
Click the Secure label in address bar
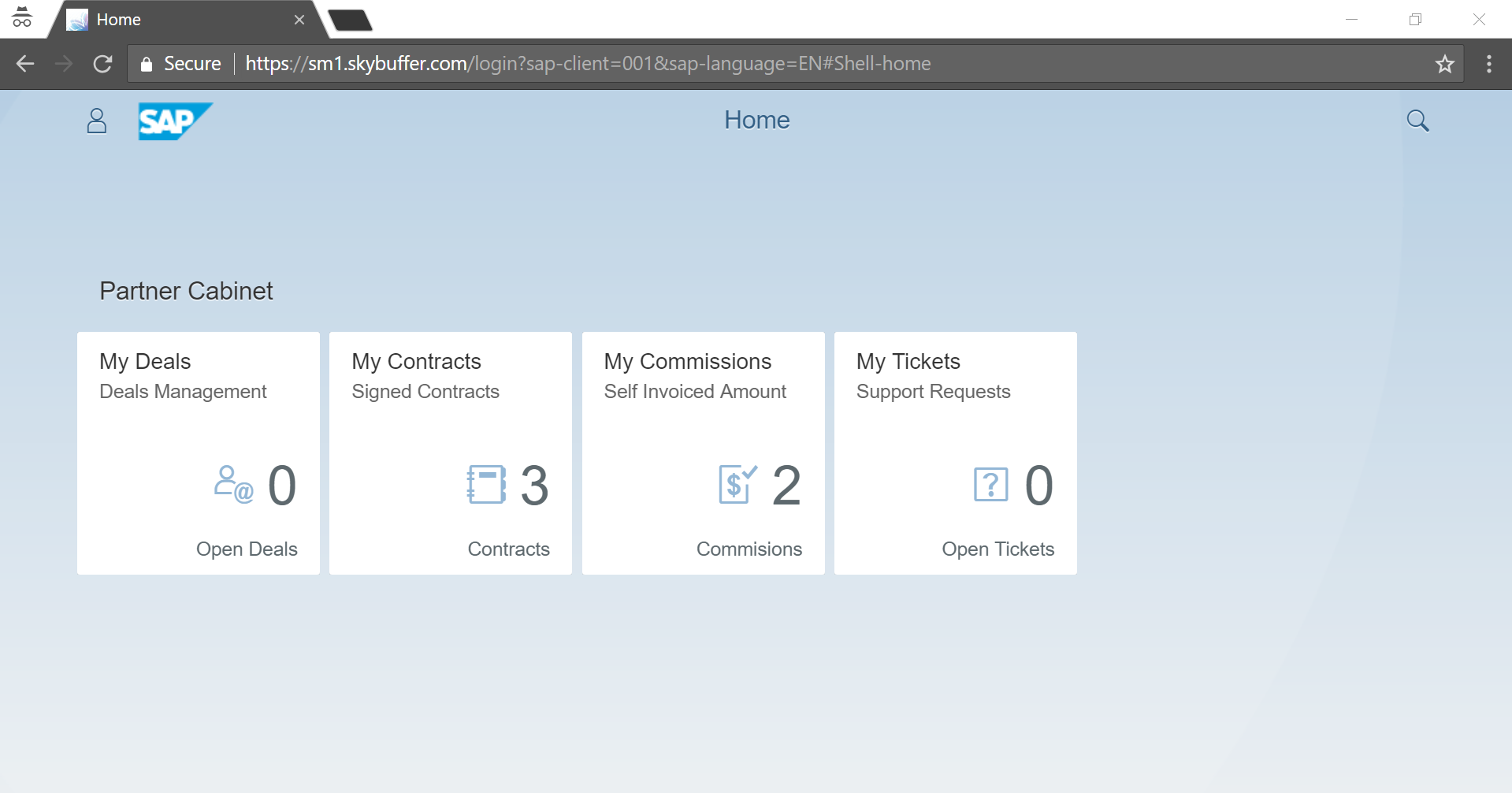pos(192,64)
